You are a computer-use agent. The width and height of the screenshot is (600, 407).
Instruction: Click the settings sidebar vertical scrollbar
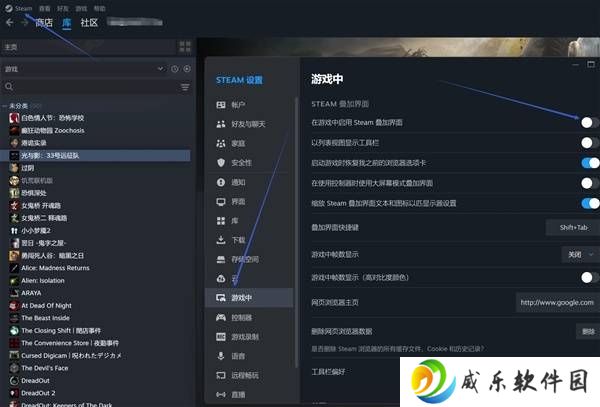(297, 231)
